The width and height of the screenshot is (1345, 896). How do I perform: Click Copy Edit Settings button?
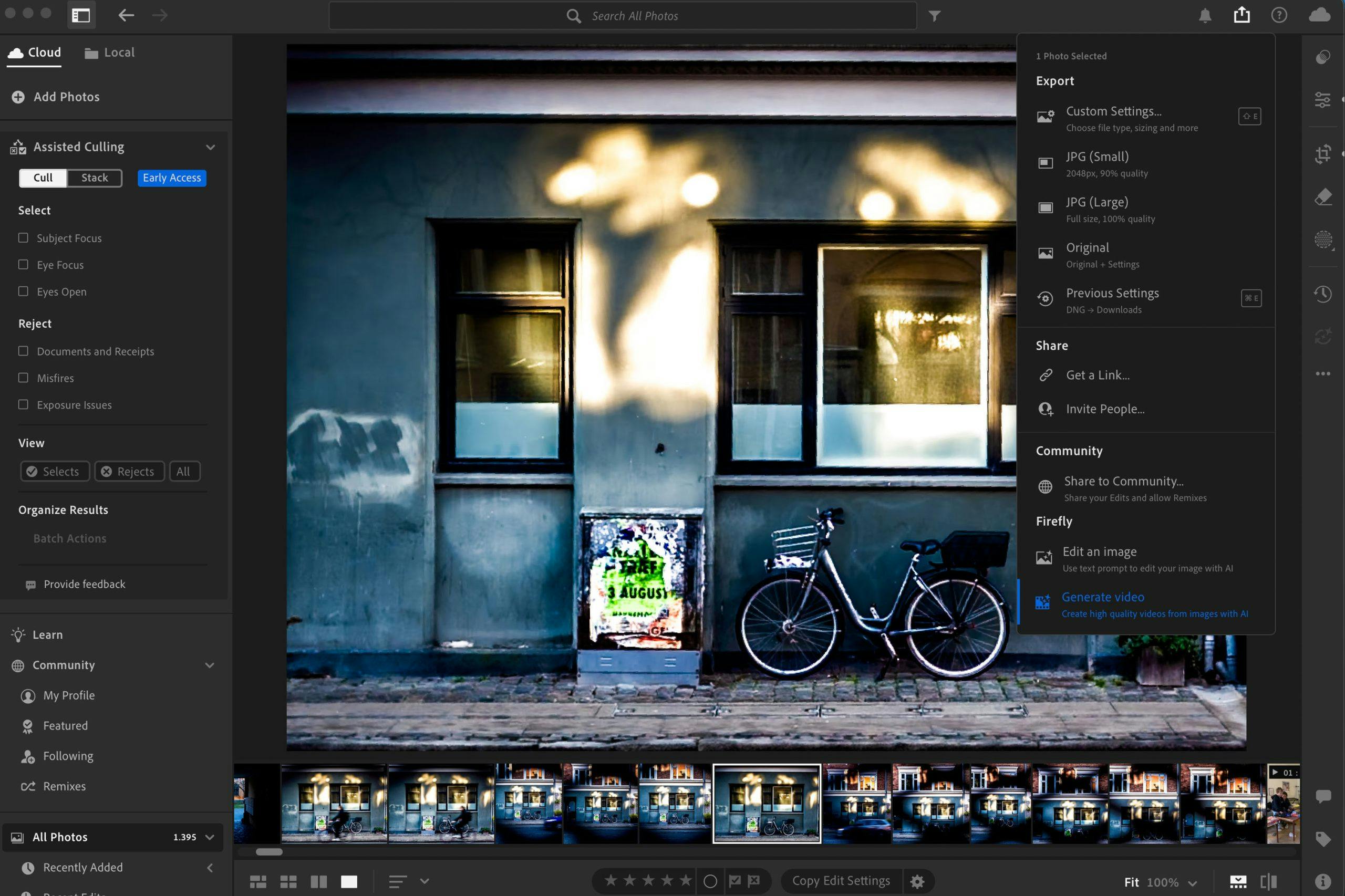840,881
